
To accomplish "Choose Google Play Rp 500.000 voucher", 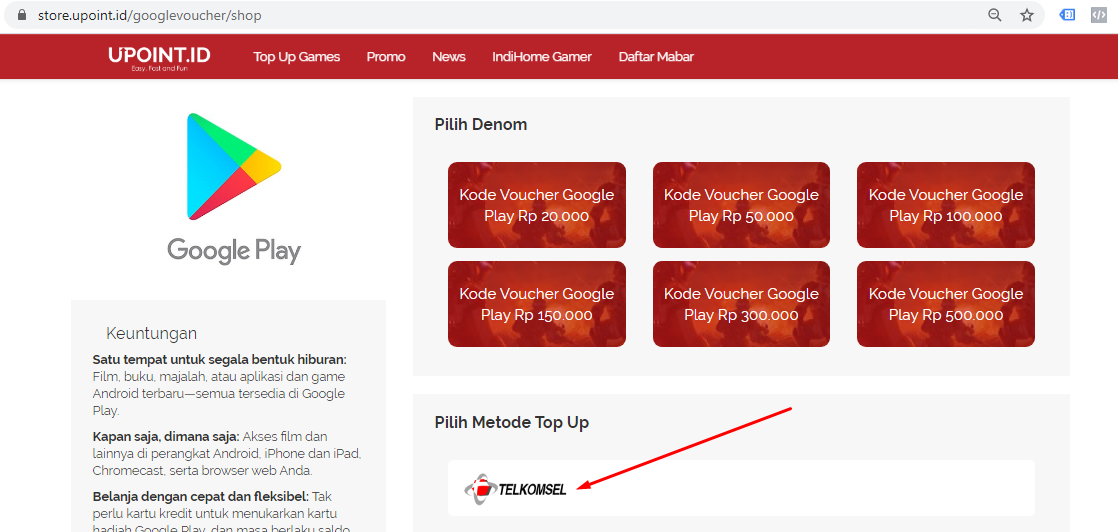I will (945, 304).
